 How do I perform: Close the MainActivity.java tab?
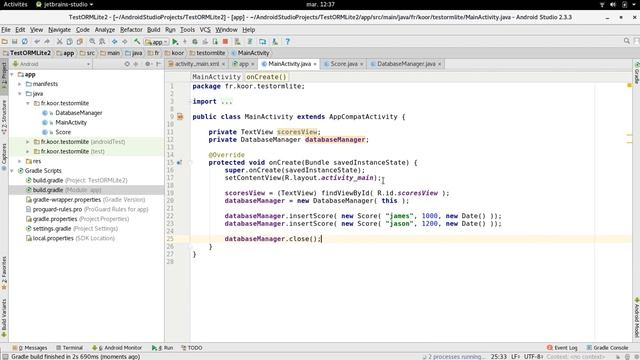pos(315,64)
